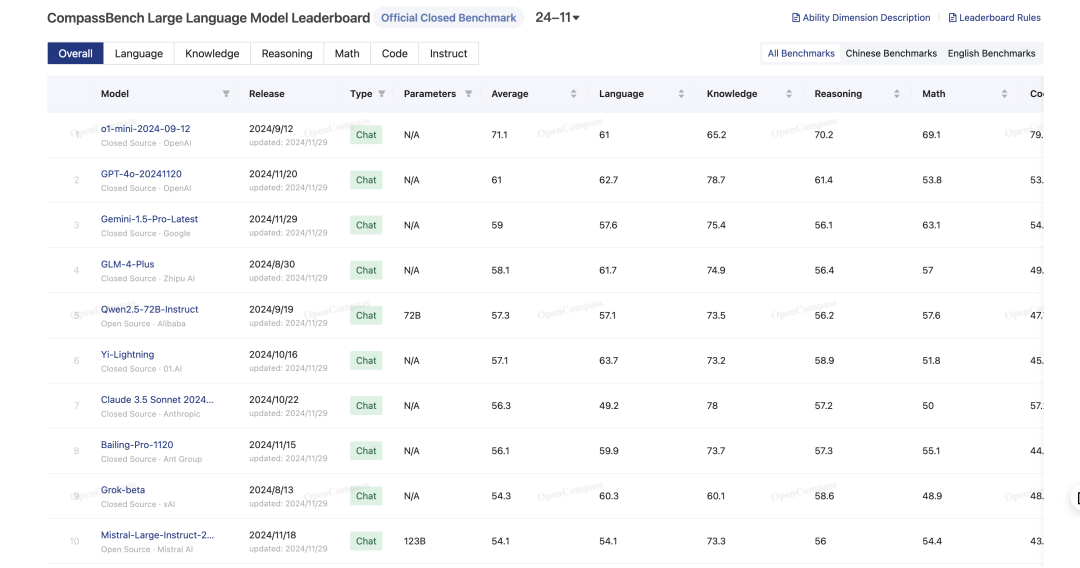Sort by Math score column

point(1004,94)
